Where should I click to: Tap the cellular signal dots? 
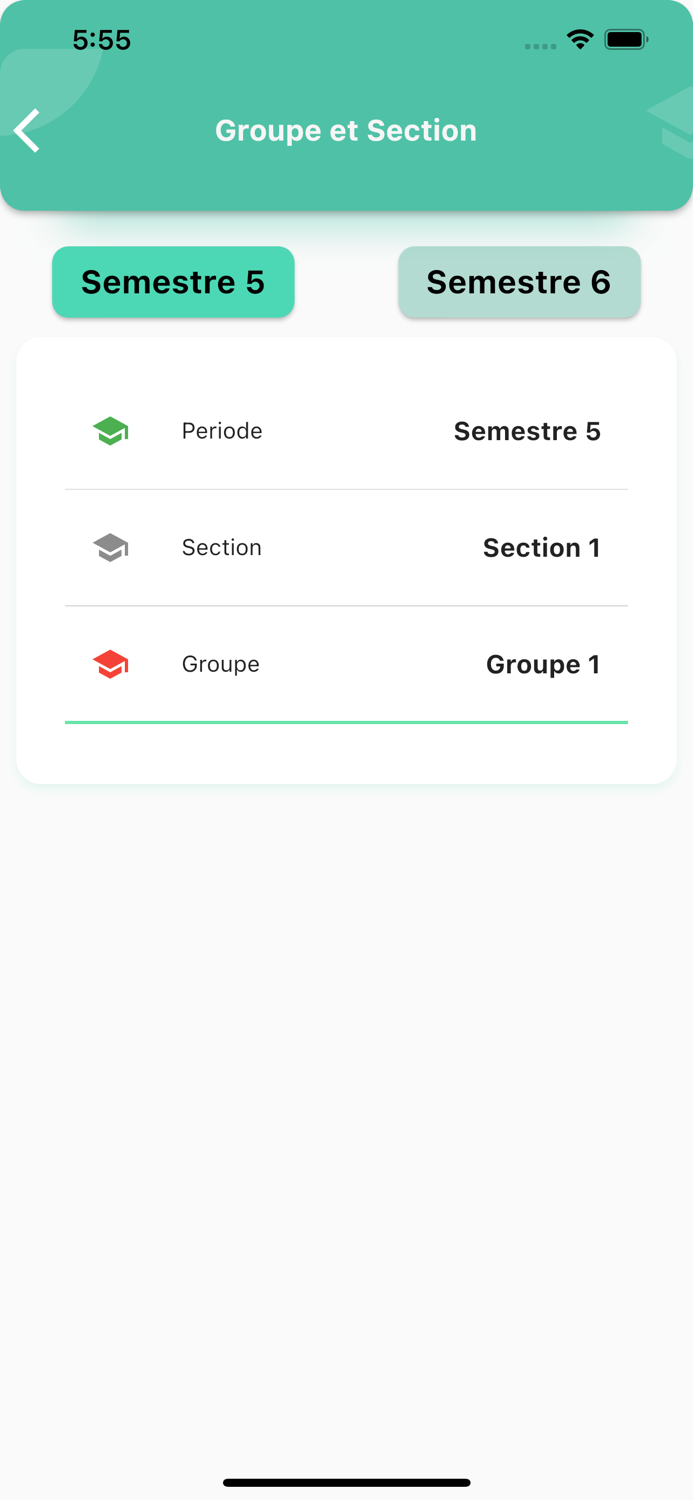click(x=540, y=46)
